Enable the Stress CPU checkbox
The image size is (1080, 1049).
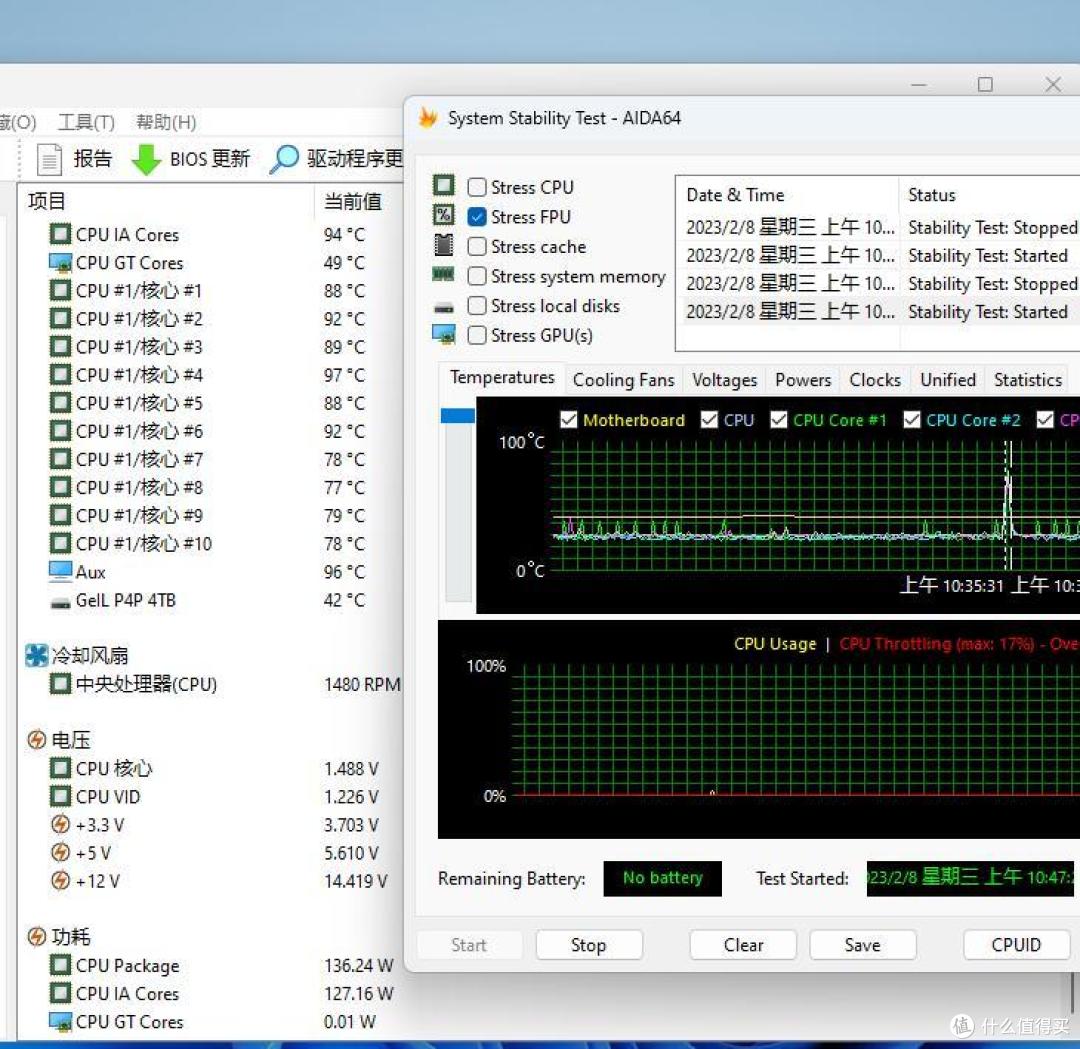coord(477,187)
